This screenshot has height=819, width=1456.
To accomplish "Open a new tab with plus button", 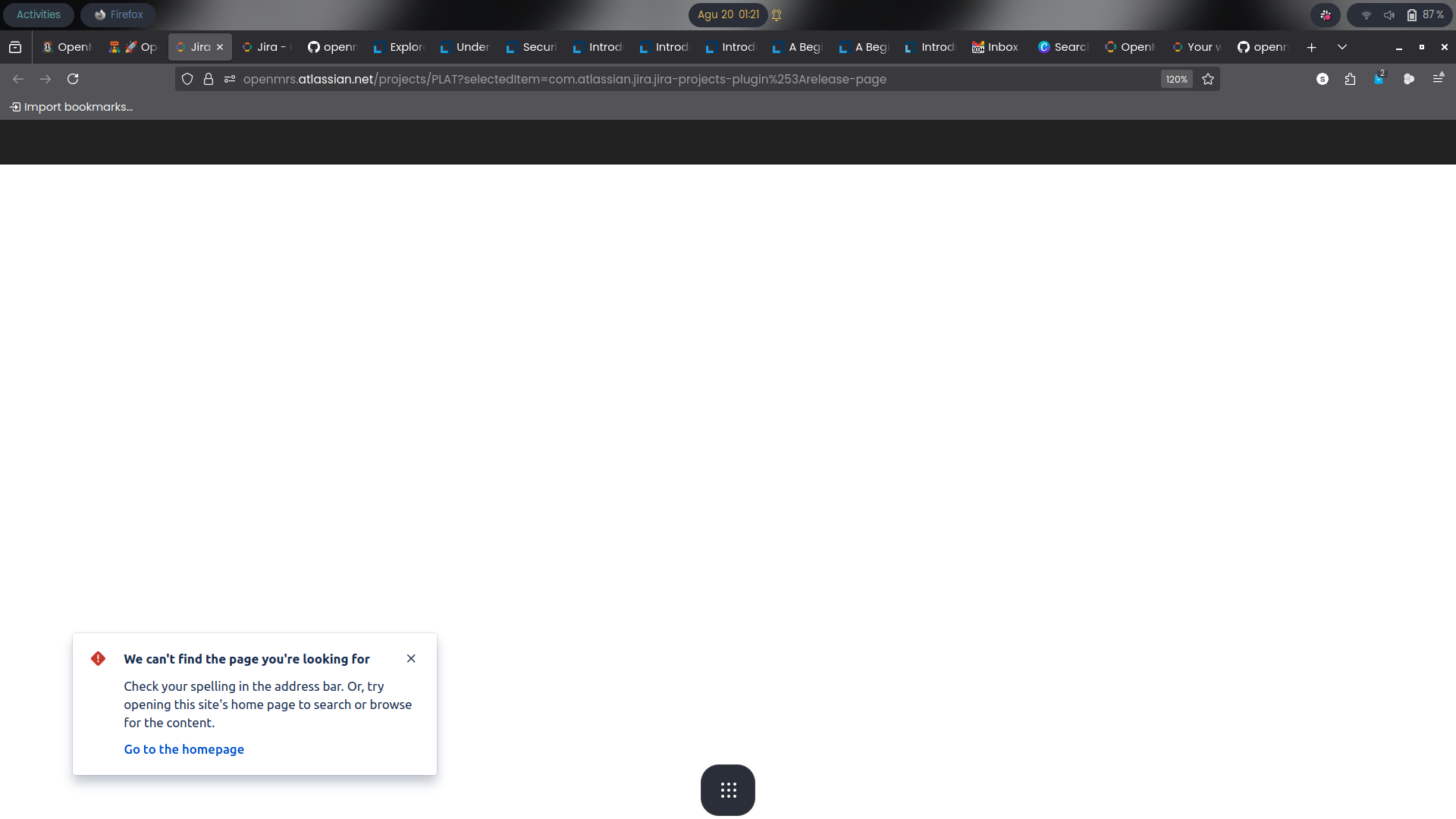I will 1311,47.
